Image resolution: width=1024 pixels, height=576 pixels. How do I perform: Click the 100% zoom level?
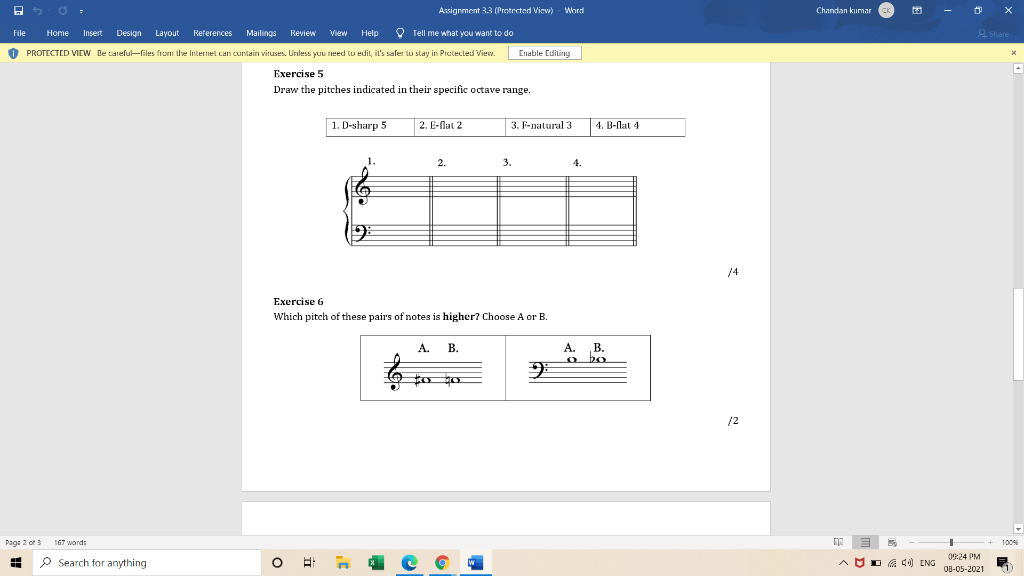coord(1010,542)
